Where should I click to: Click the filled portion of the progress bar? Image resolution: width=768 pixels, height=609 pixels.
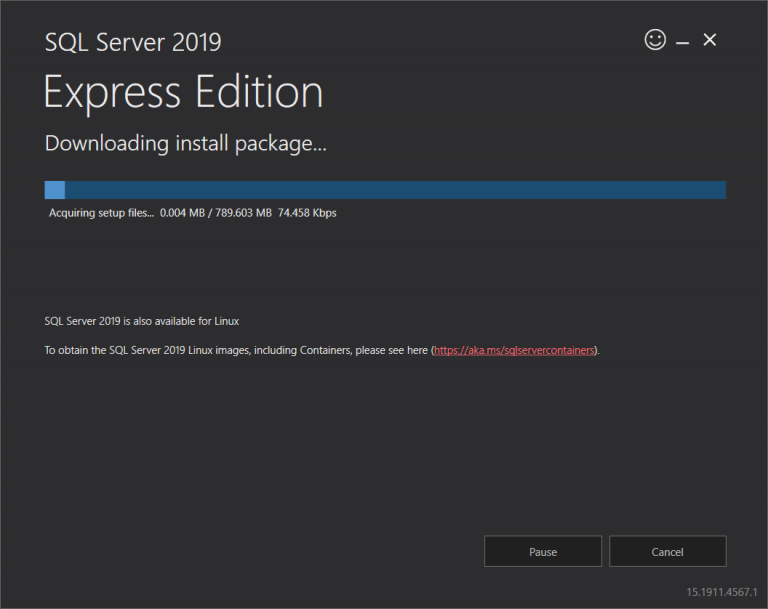[x=55, y=190]
